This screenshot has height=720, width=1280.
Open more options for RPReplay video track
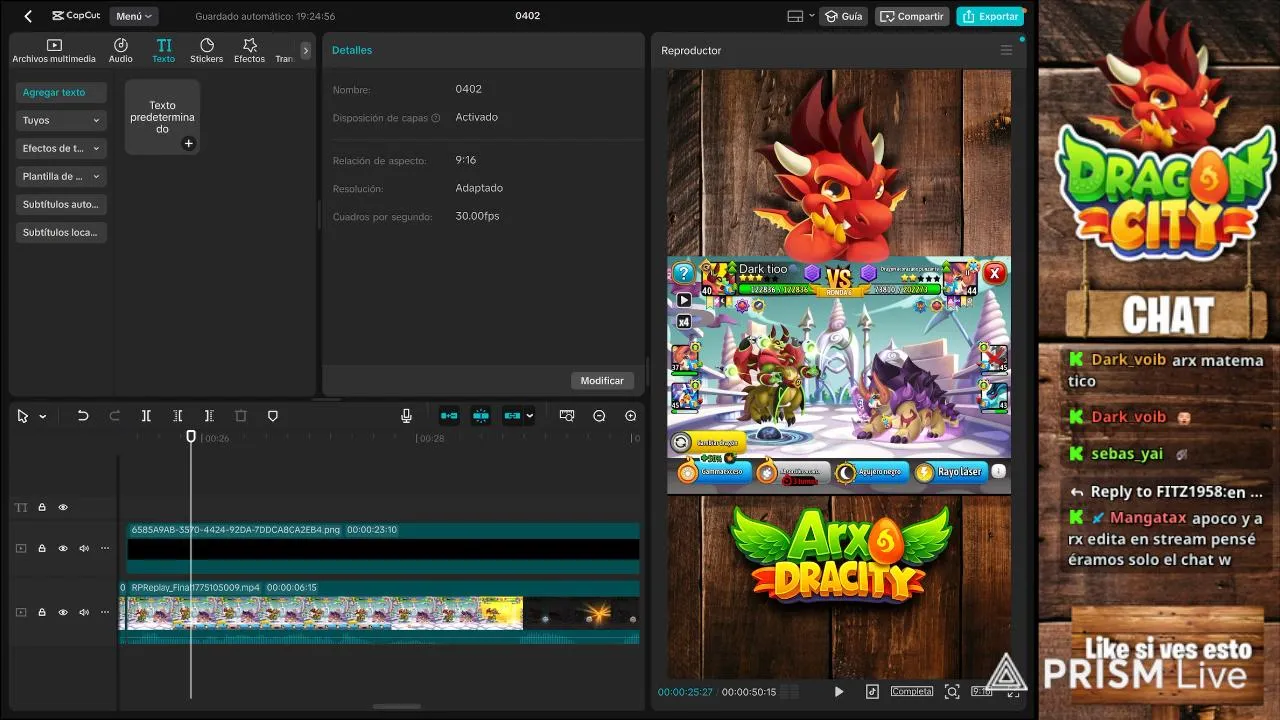[x=105, y=612]
